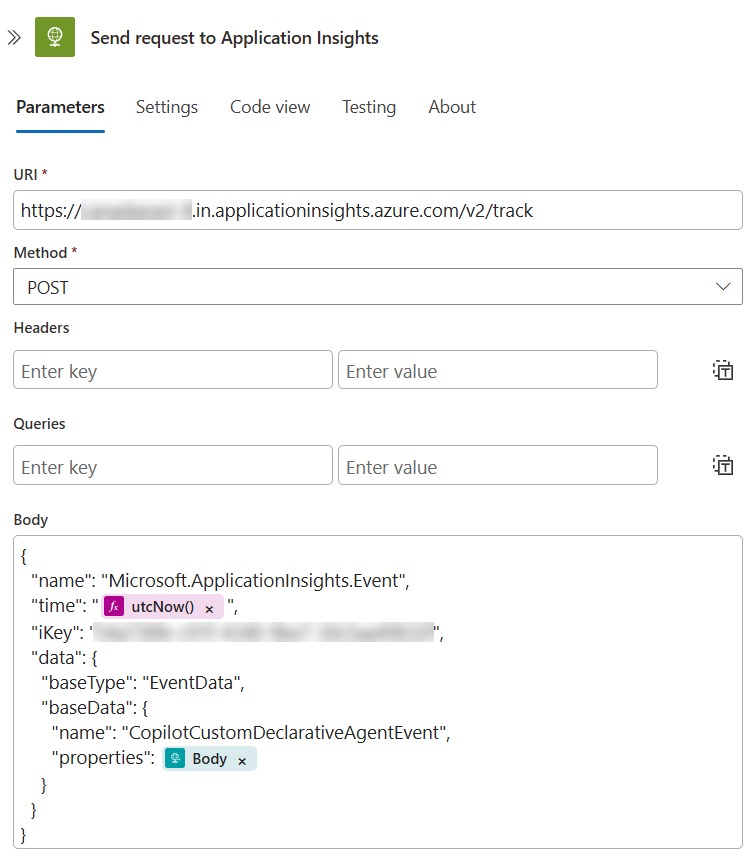Open the Parameters tab

click(60, 107)
